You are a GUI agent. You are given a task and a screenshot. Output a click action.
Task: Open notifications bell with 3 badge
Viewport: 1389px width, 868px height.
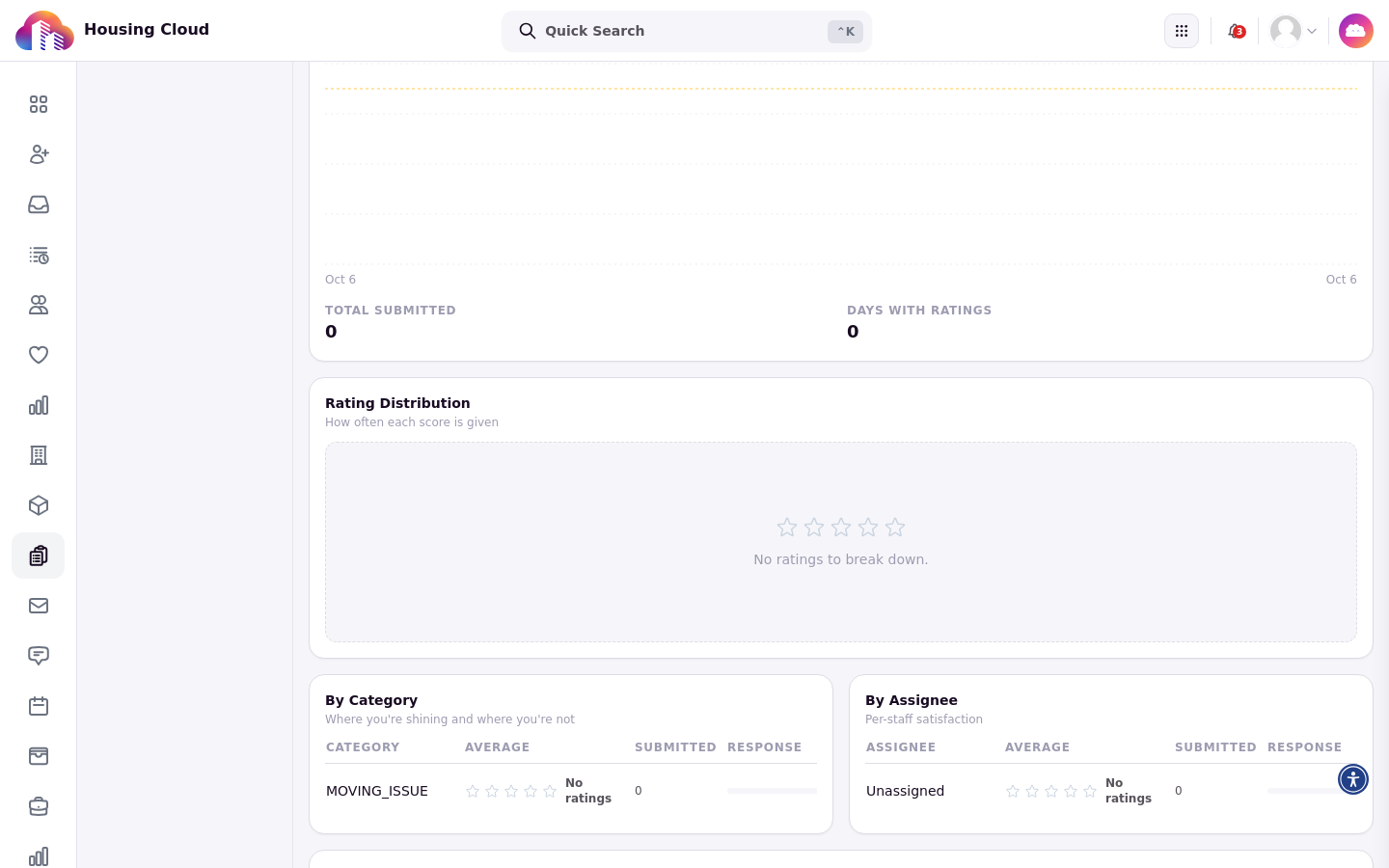pos(1236,31)
